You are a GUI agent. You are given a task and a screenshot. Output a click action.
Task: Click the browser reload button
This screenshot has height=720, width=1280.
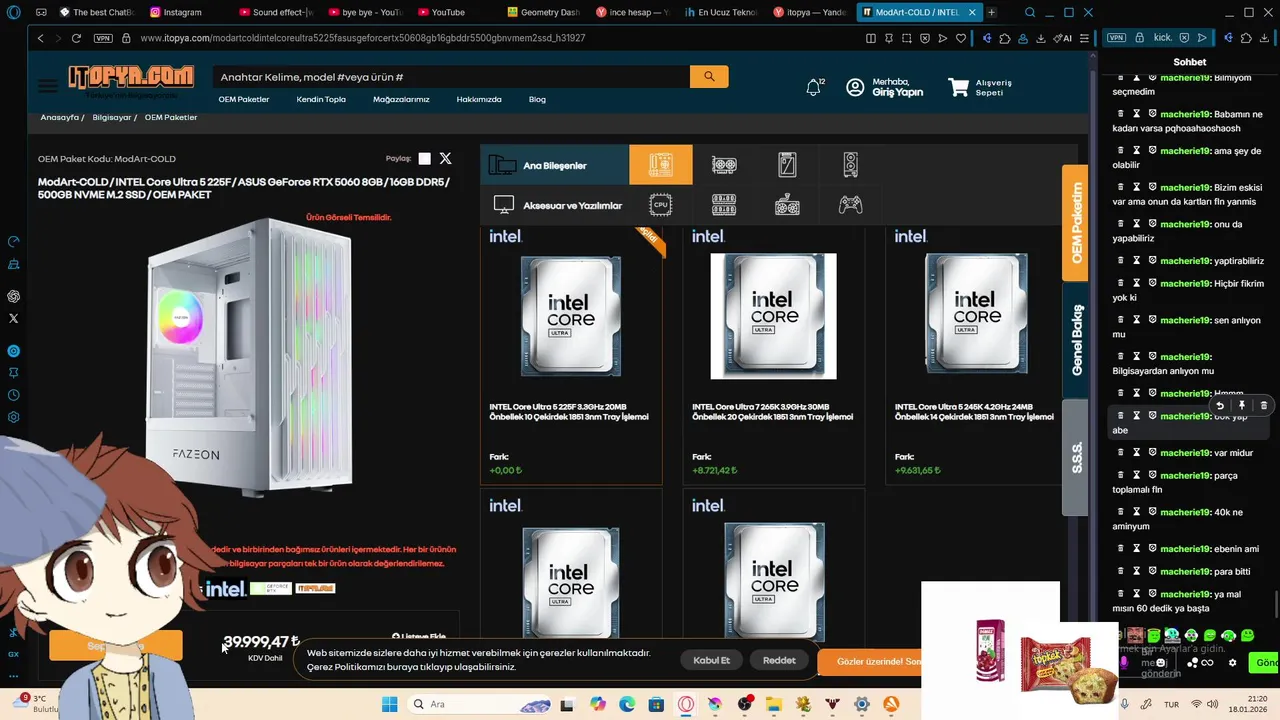coord(76,38)
